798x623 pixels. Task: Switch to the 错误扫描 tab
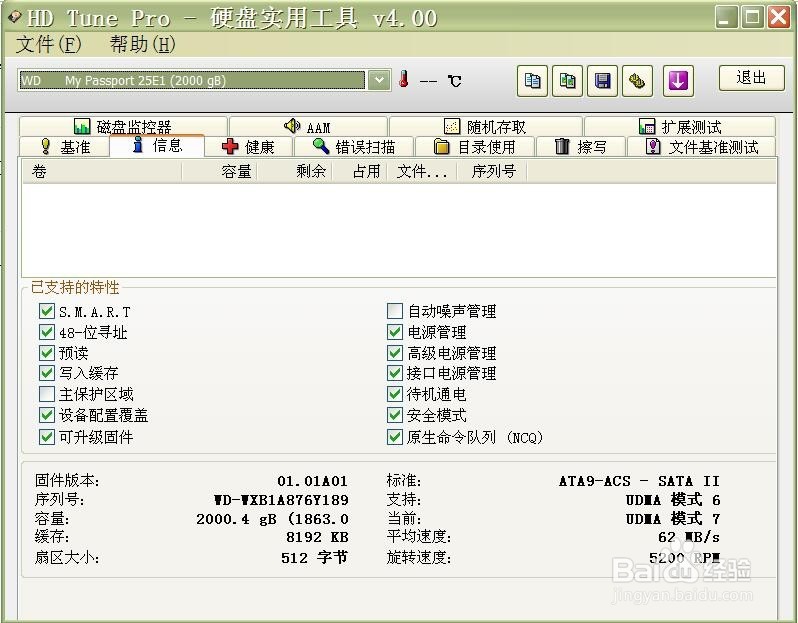[354, 147]
